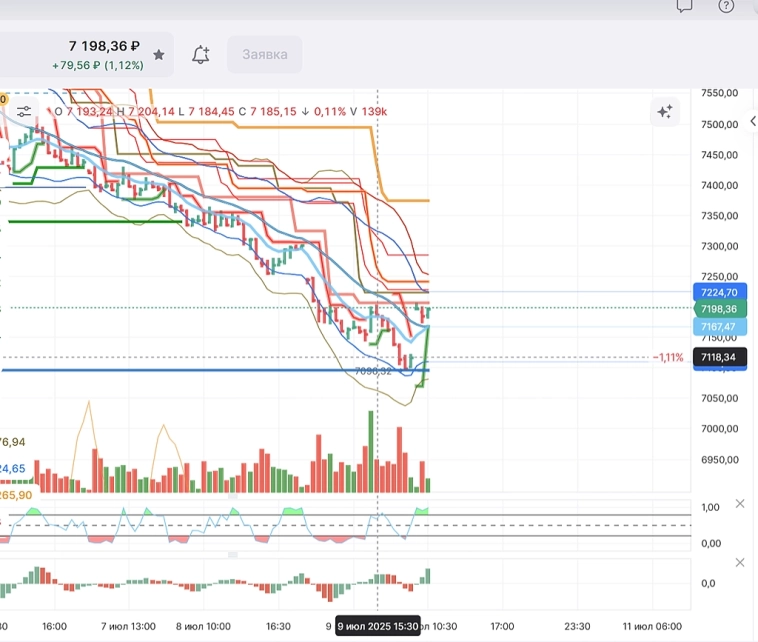Grab the divider handle above oscillator panel

(234, 496)
